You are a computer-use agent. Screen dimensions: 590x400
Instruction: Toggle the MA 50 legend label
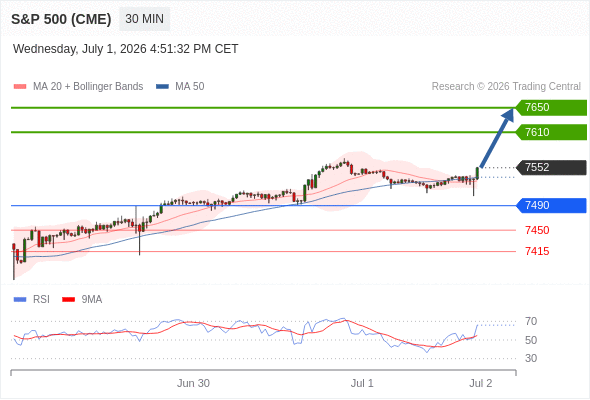pyautogui.click(x=190, y=87)
